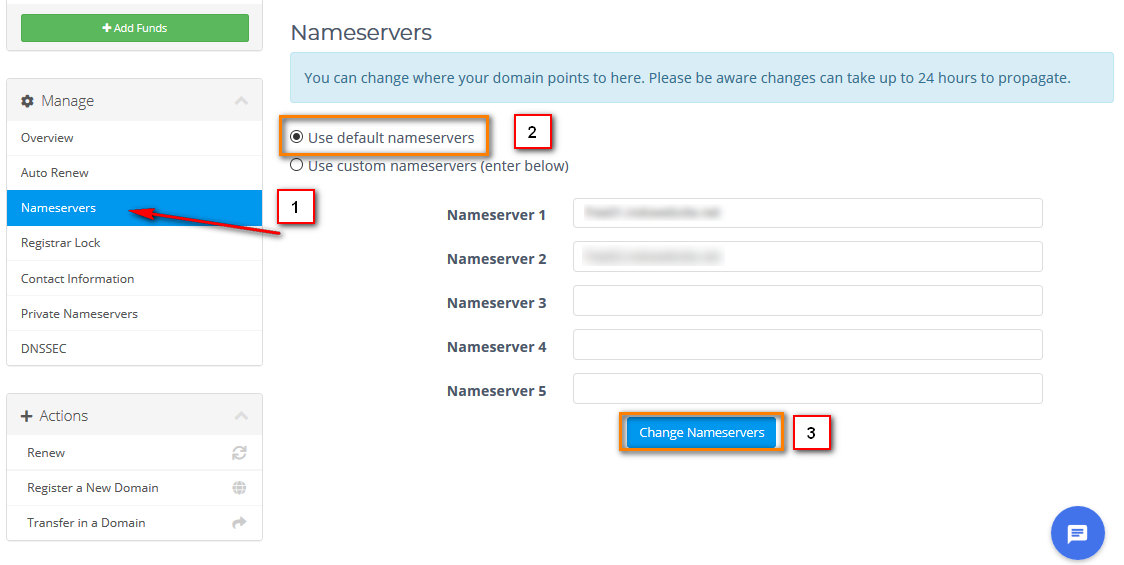1124x565 pixels.
Task: Select Nameservers in the sidebar
Action: coord(135,208)
